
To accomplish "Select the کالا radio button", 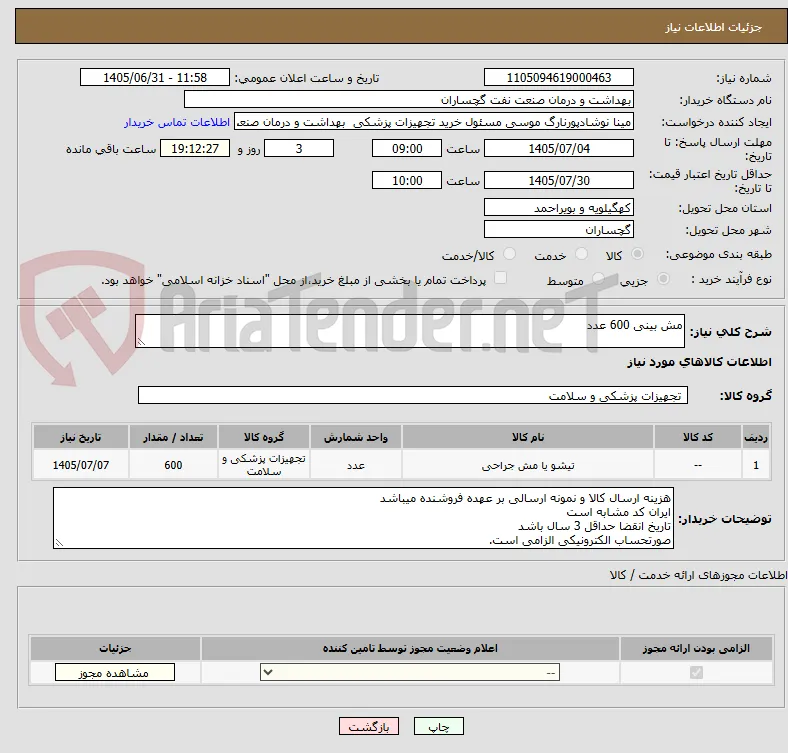I will pos(637,254).
